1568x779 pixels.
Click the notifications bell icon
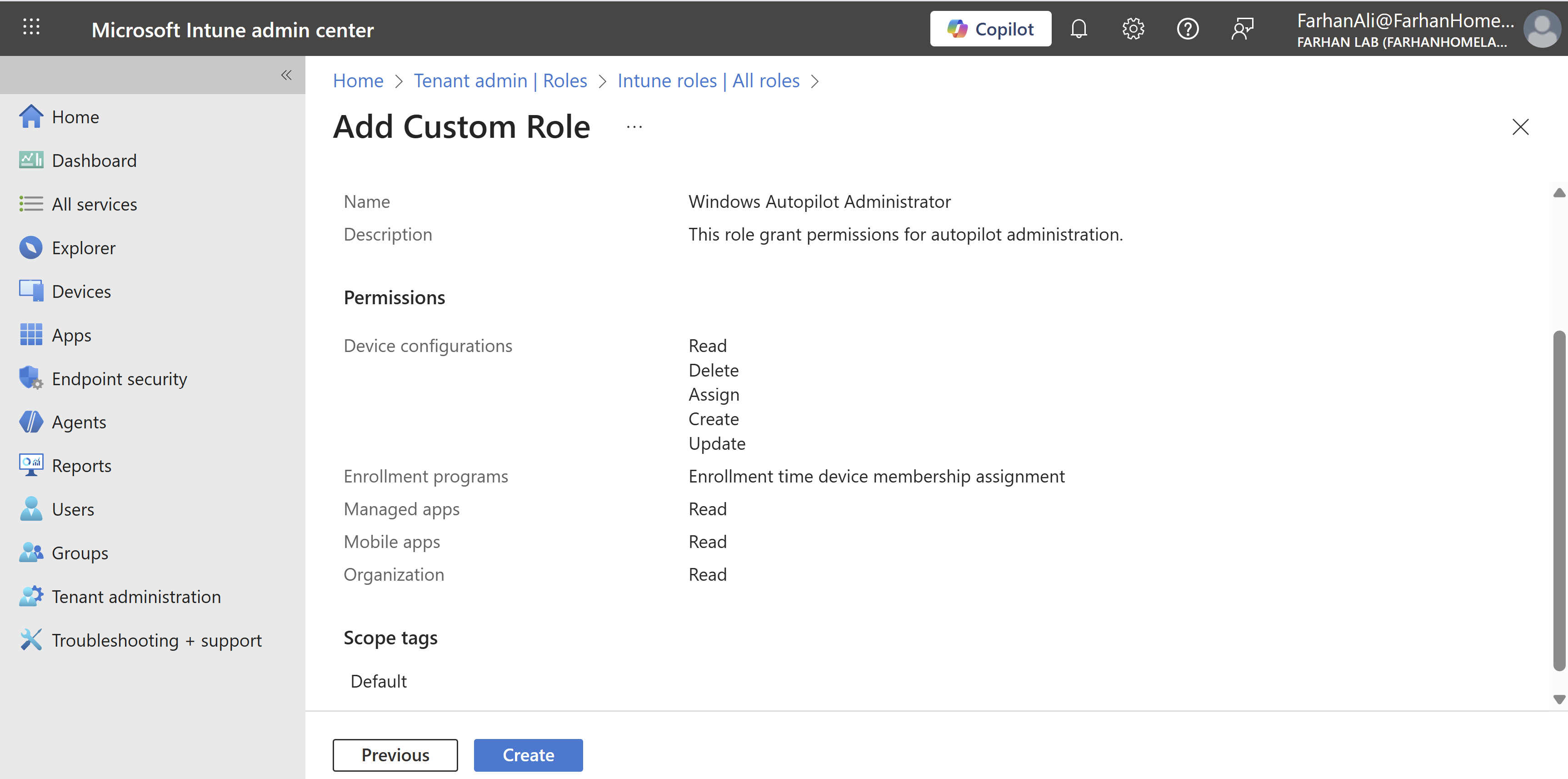pos(1078,29)
